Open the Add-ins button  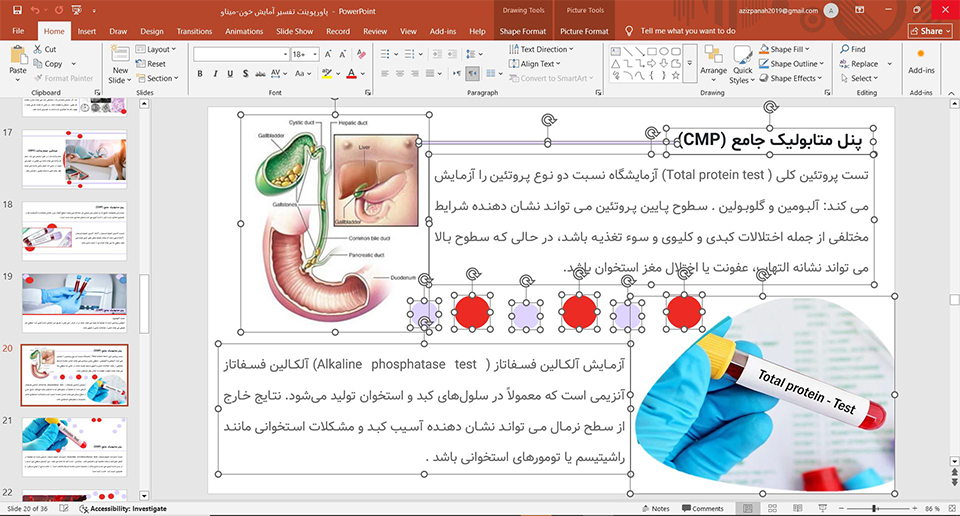921,61
